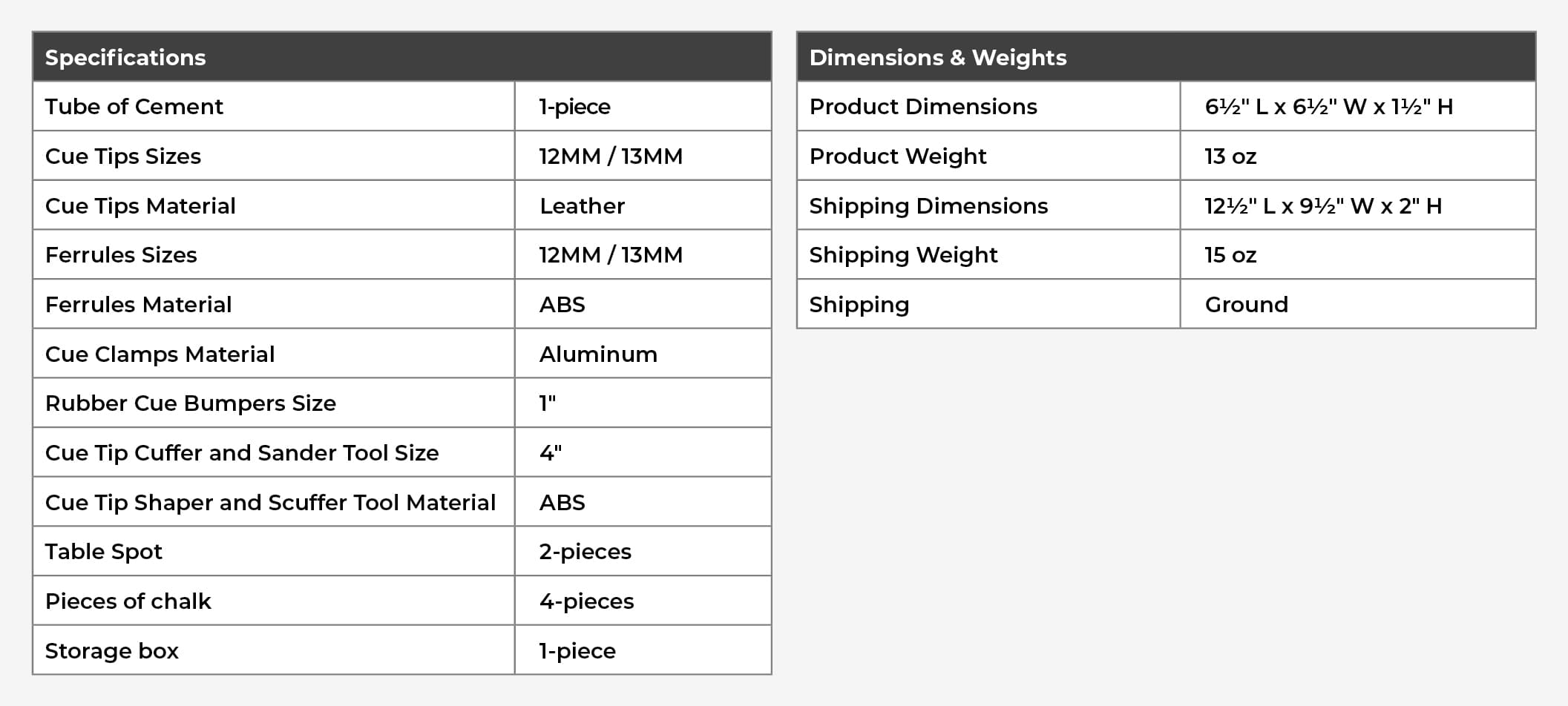Click the Shipping Dimensions label
This screenshot has width=1568, height=706.
click(928, 206)
